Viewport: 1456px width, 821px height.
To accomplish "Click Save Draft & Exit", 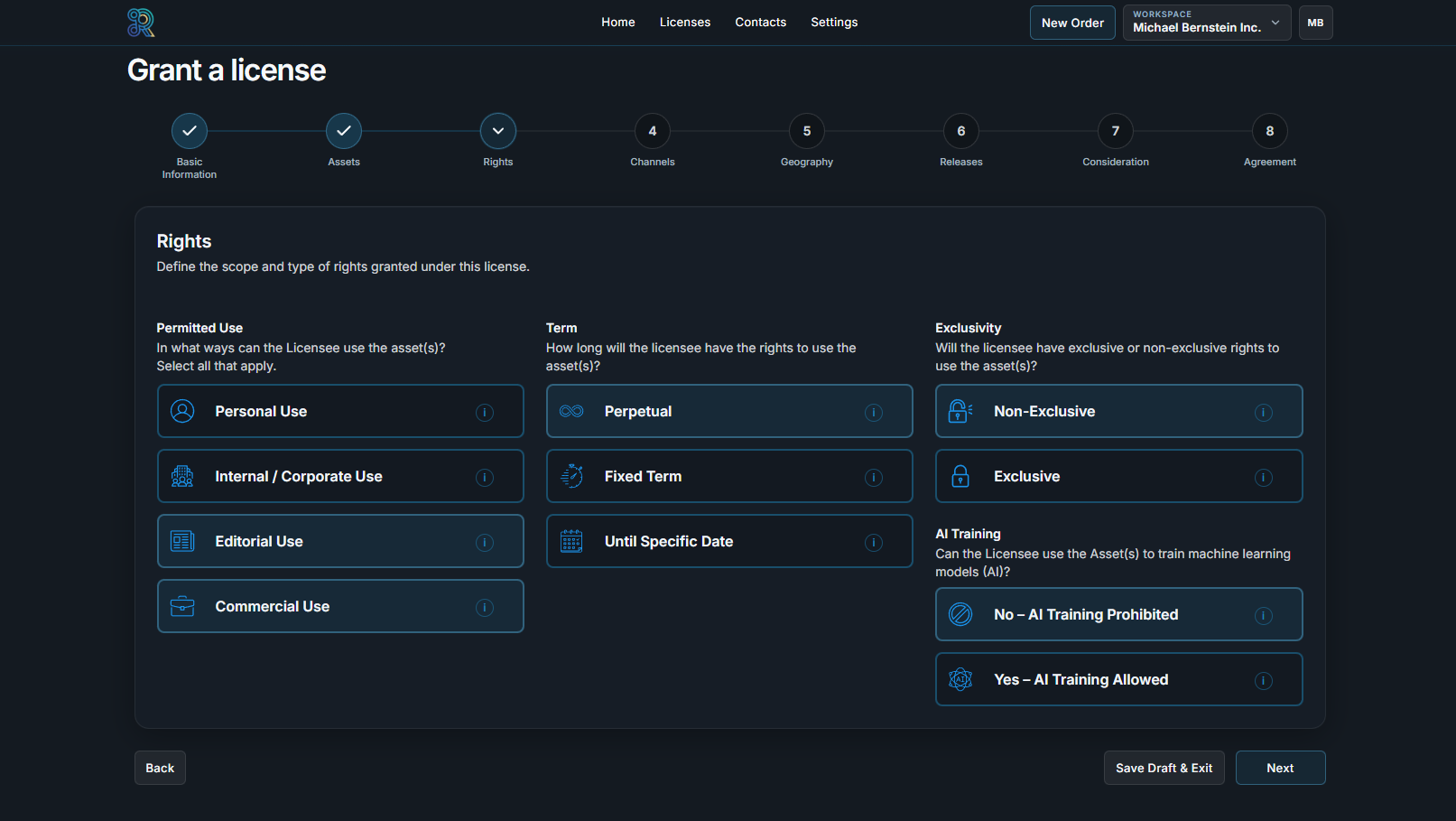I will coord(1164,768).
